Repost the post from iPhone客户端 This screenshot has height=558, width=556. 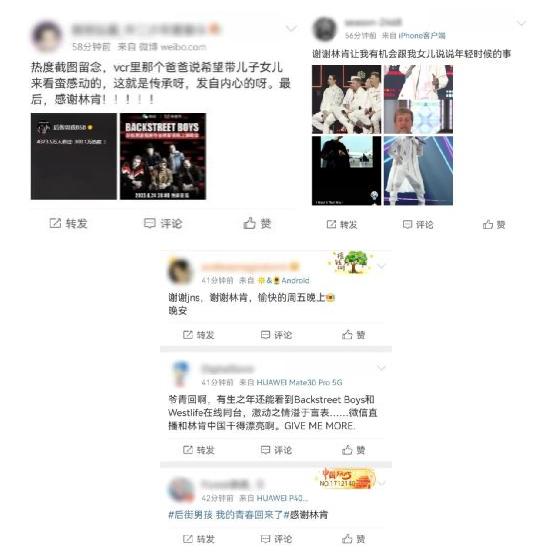[x=342, y=225]
